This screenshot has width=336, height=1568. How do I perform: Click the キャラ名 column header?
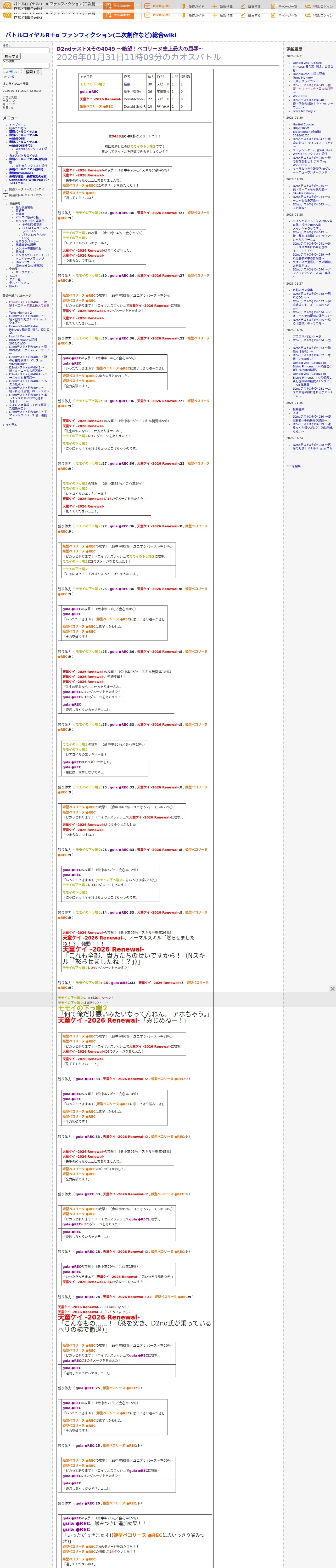coord(101,77)
